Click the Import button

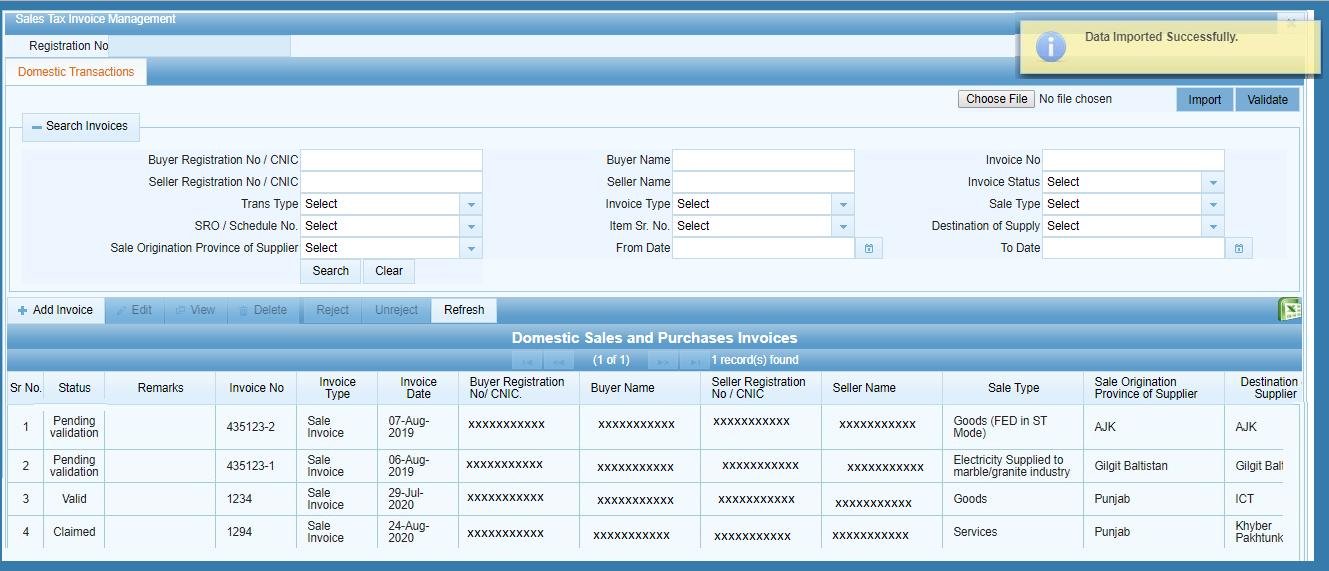pyautogui.click(x=1205, y=100)
